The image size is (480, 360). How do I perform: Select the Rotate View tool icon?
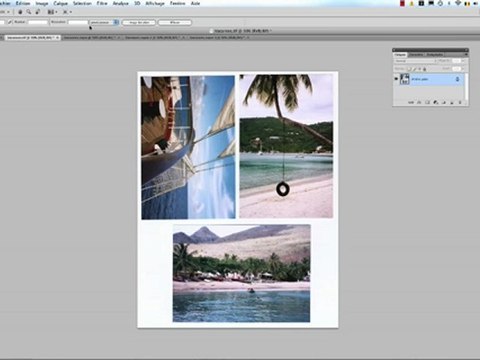coord(38,12)
